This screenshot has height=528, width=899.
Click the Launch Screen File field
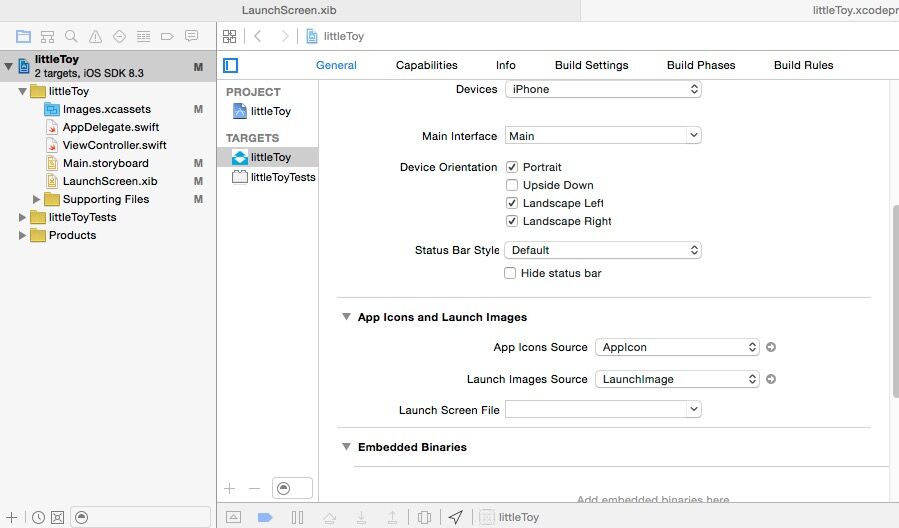602,409
